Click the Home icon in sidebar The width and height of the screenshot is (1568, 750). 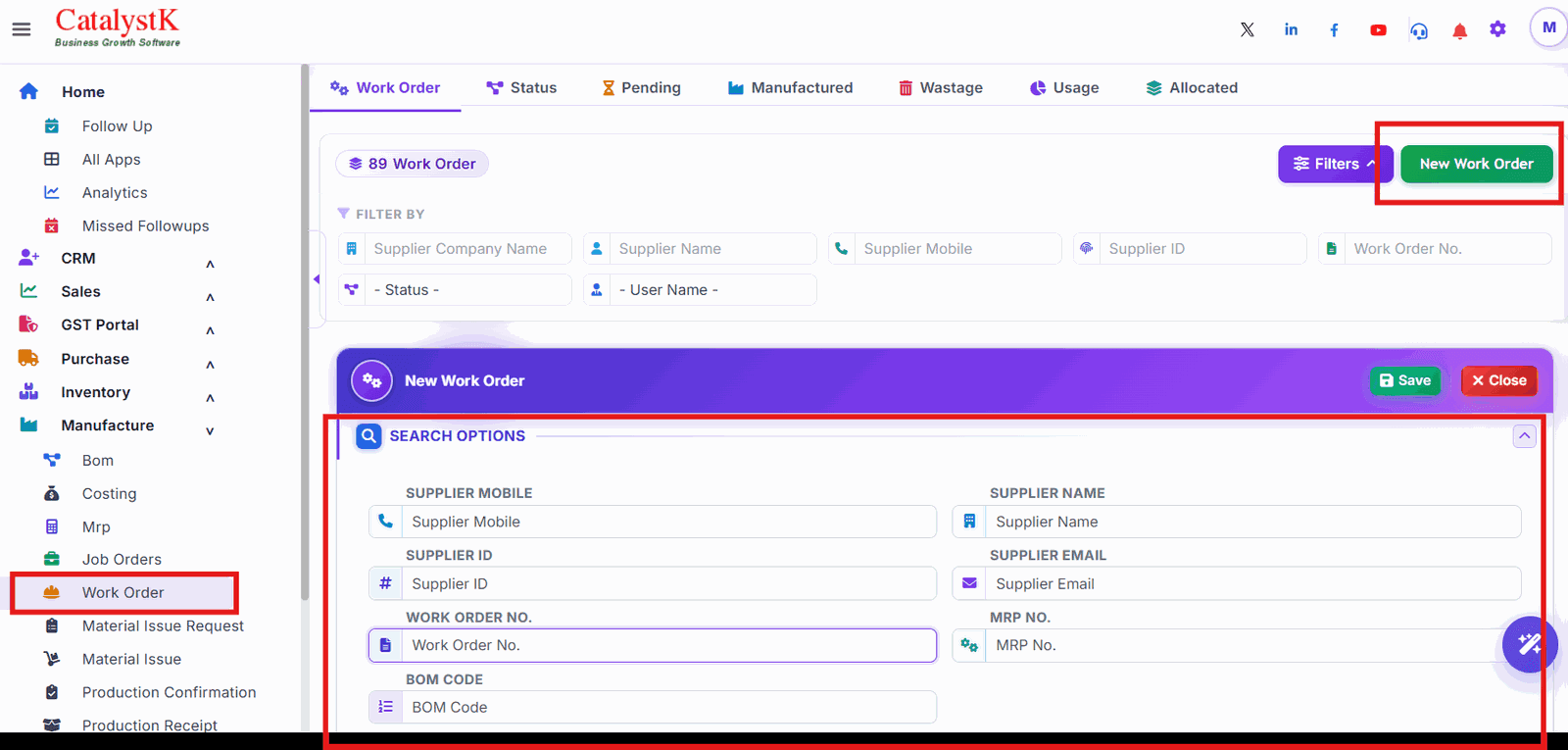point(28,91)
